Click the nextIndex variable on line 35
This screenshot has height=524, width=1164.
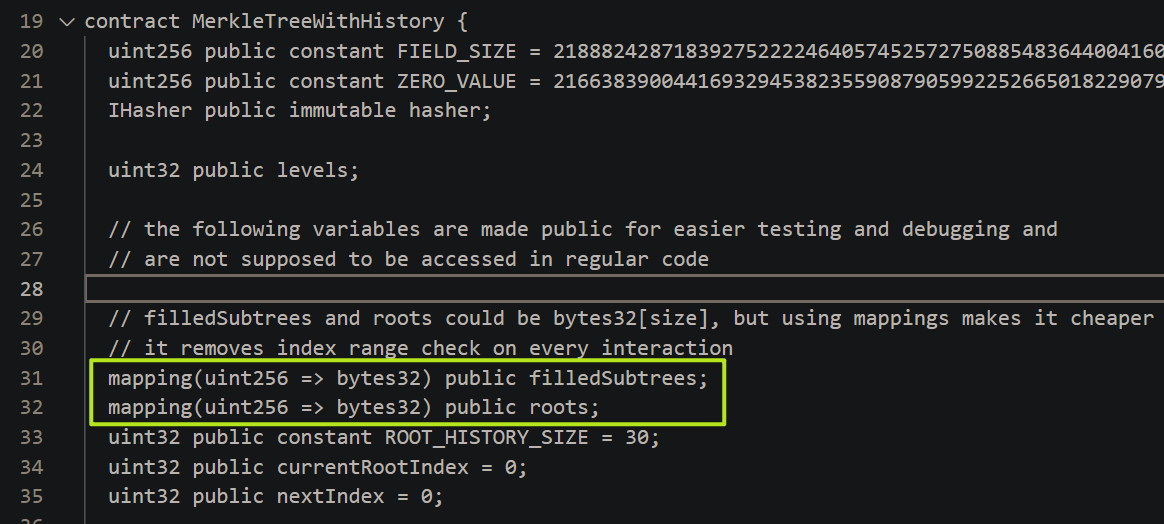coord(330,497)
